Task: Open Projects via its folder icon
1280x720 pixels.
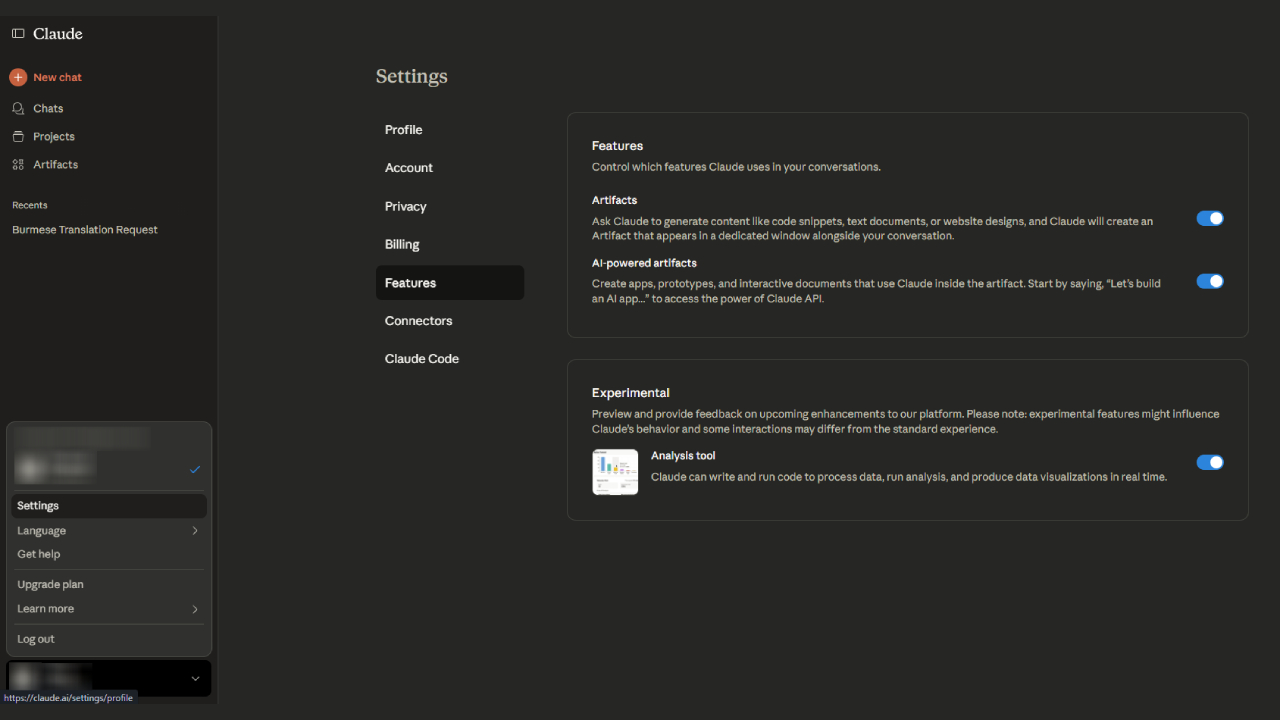Action: (18, 136)
